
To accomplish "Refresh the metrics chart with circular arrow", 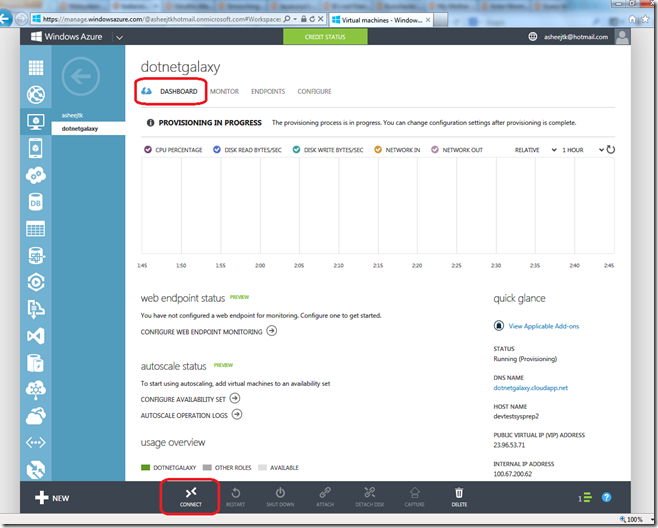I will pos(611,150).
